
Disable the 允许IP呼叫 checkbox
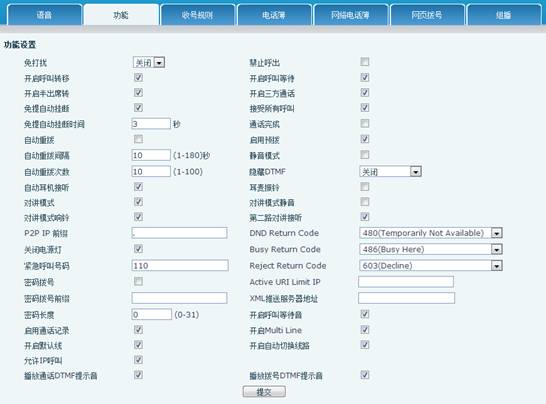(x=138, y=360)
